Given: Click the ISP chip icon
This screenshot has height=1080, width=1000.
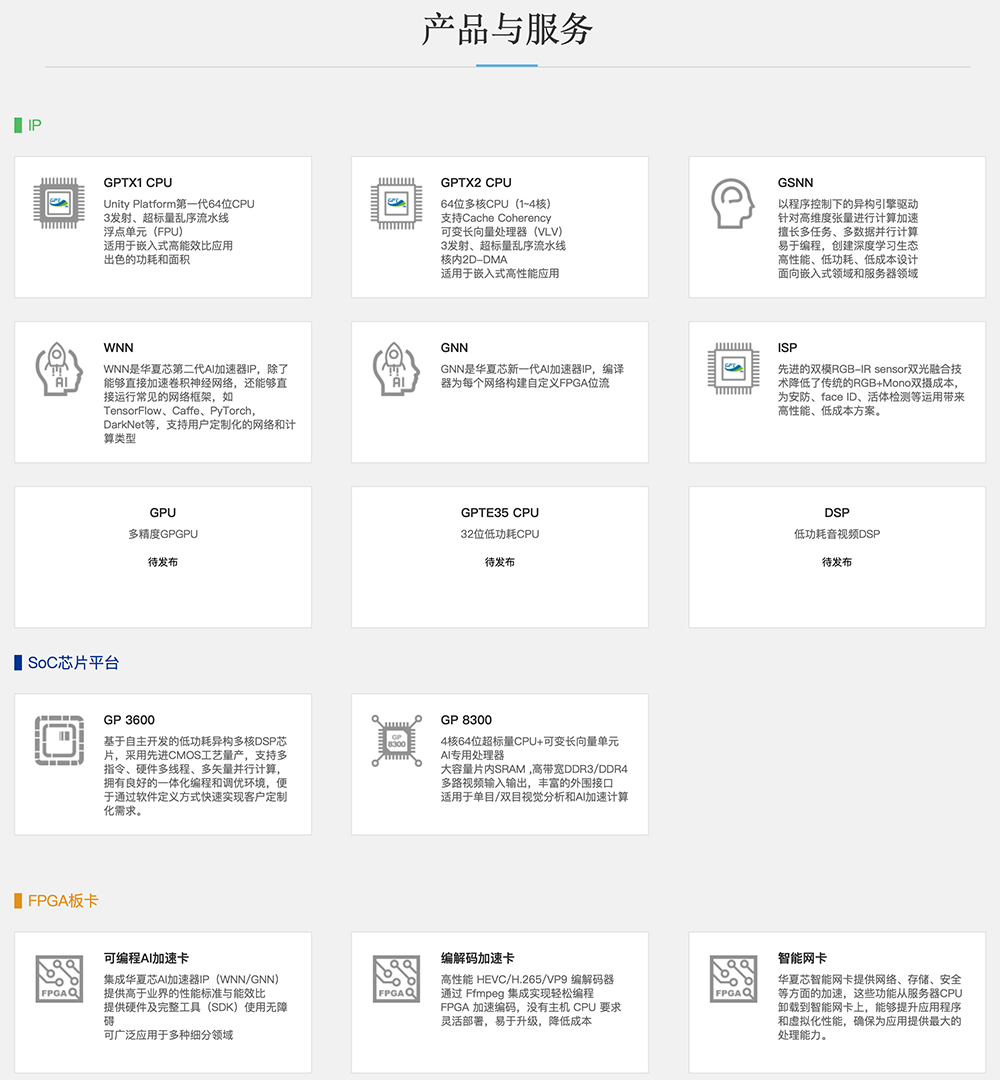Looking at the screenshot, I should click(733, 368).
